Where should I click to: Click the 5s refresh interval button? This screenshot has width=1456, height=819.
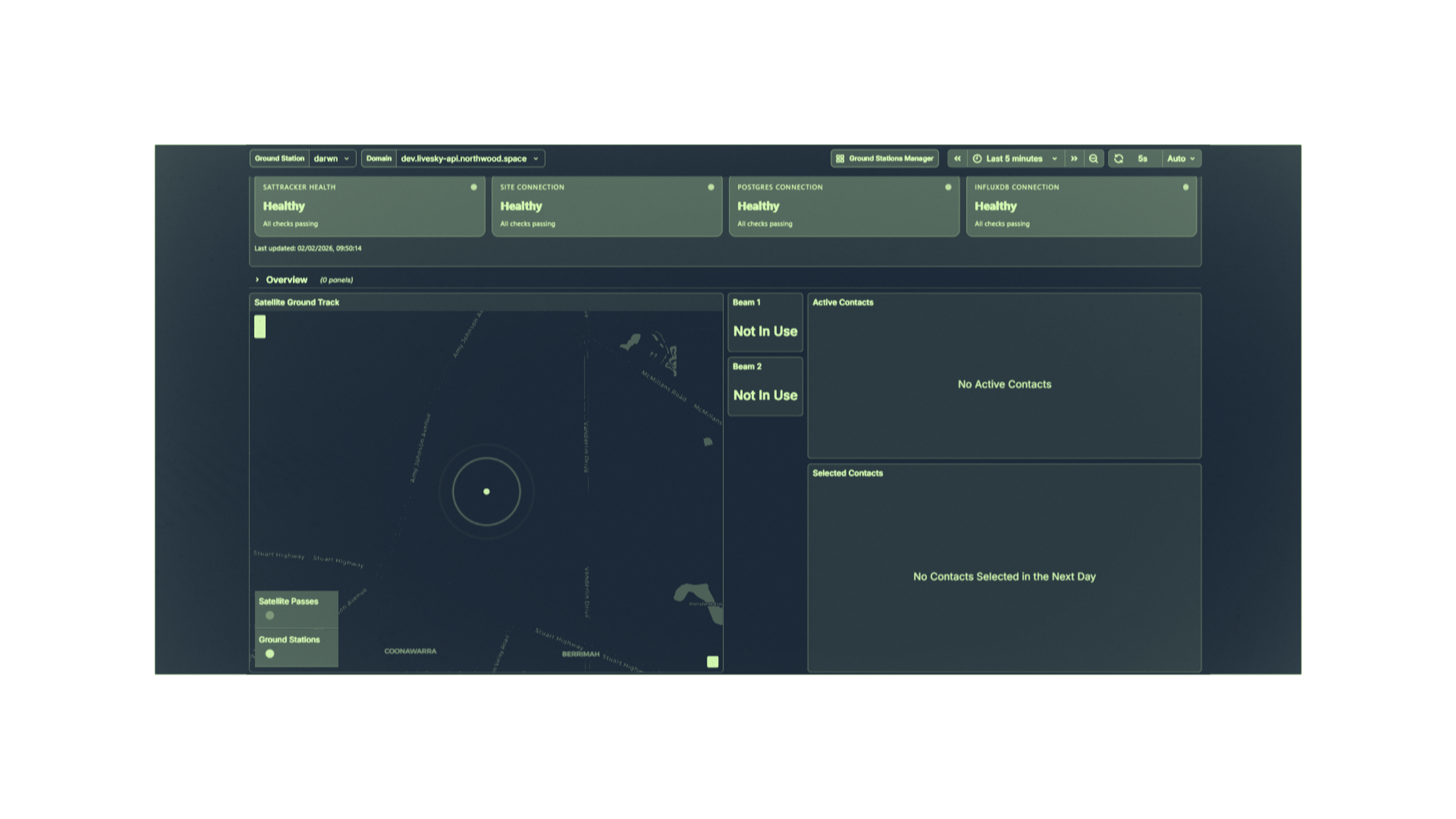tap(1143, 159)
